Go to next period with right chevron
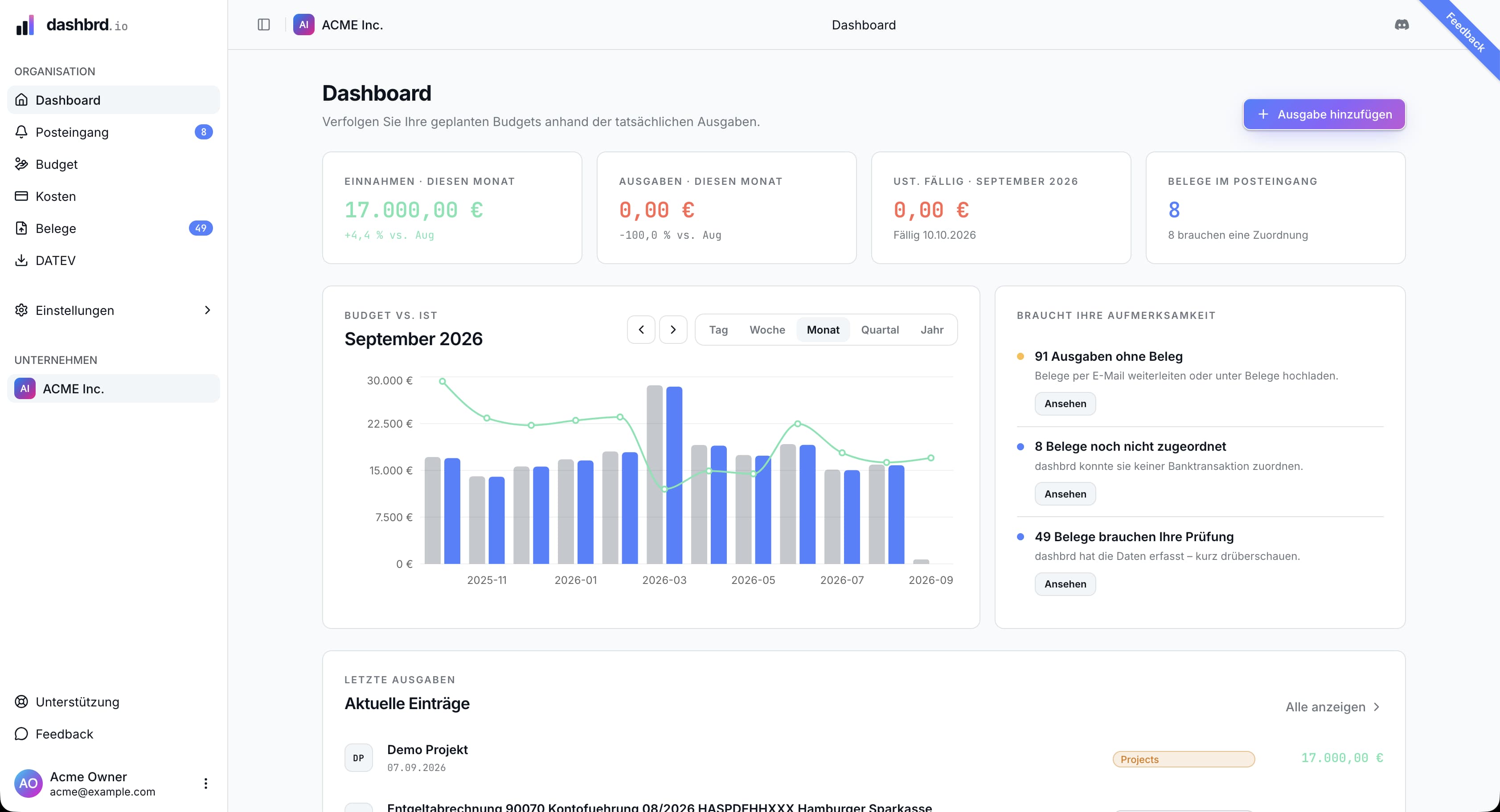 tap(672, 330)
